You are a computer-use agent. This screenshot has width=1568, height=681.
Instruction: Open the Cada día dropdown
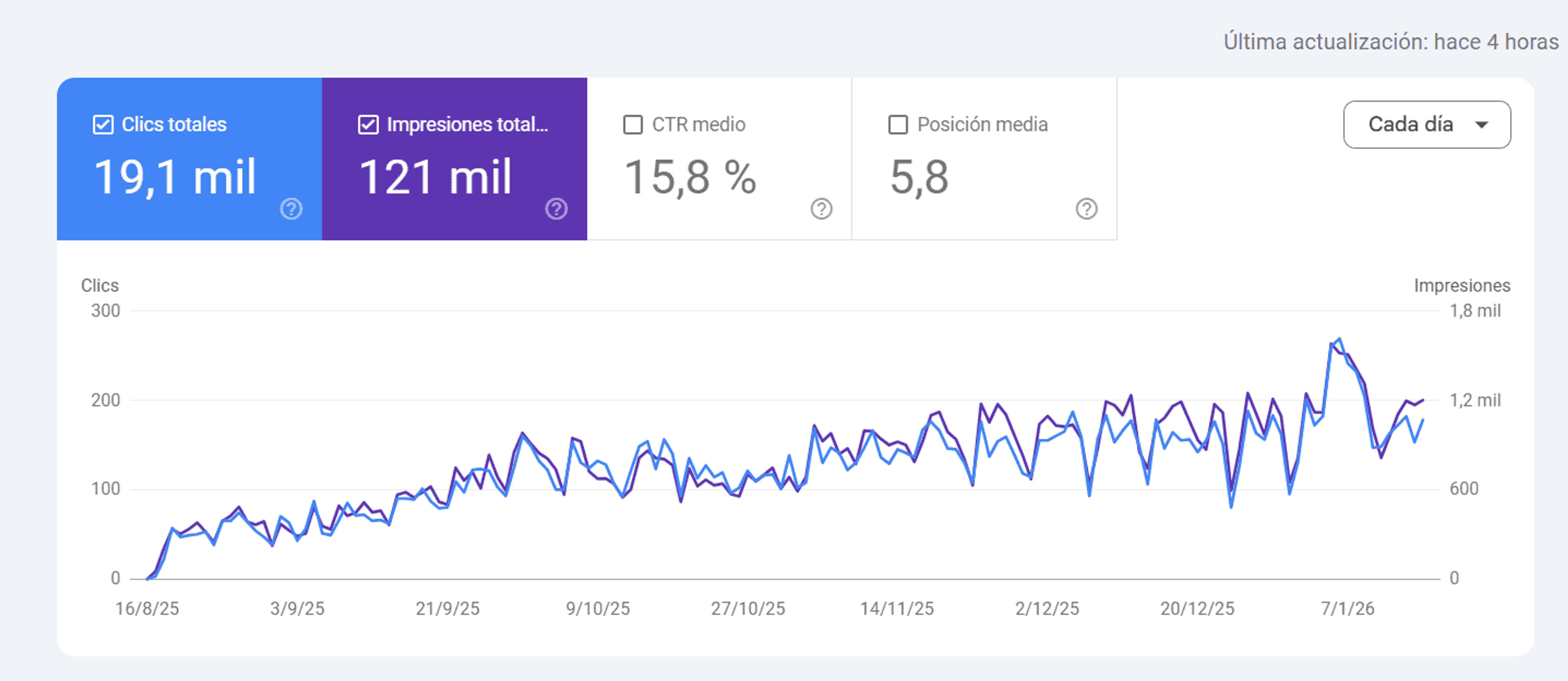point(1427,125)
